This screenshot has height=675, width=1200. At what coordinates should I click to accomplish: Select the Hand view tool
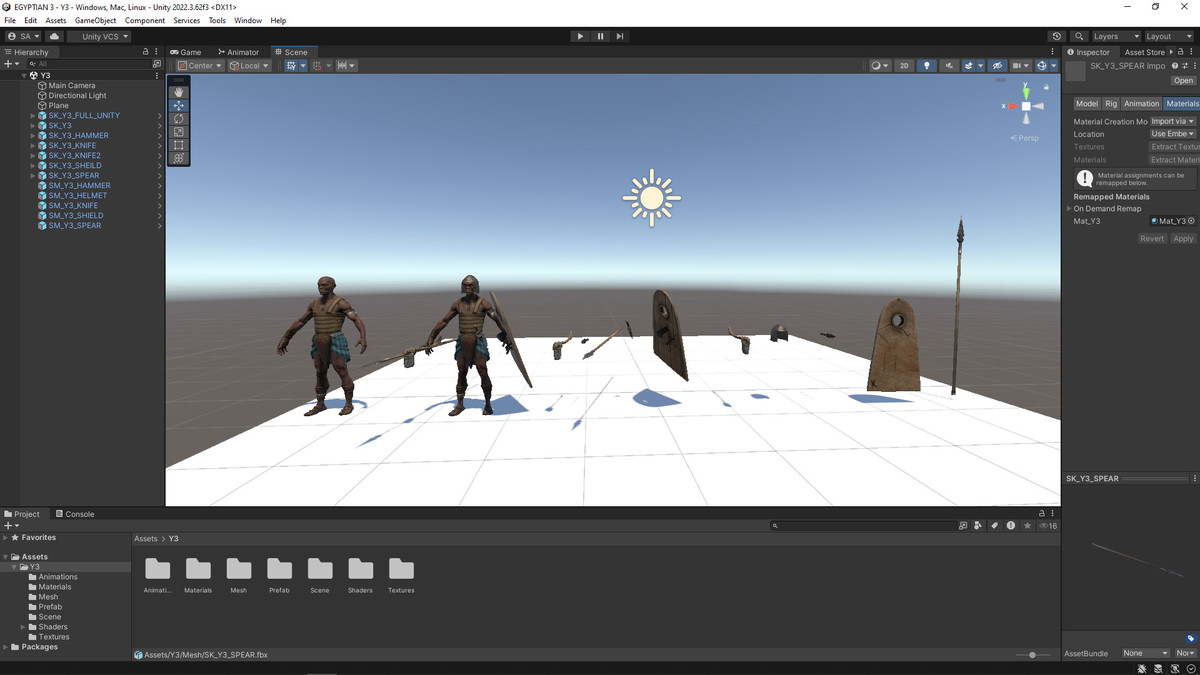pos(179,92)
